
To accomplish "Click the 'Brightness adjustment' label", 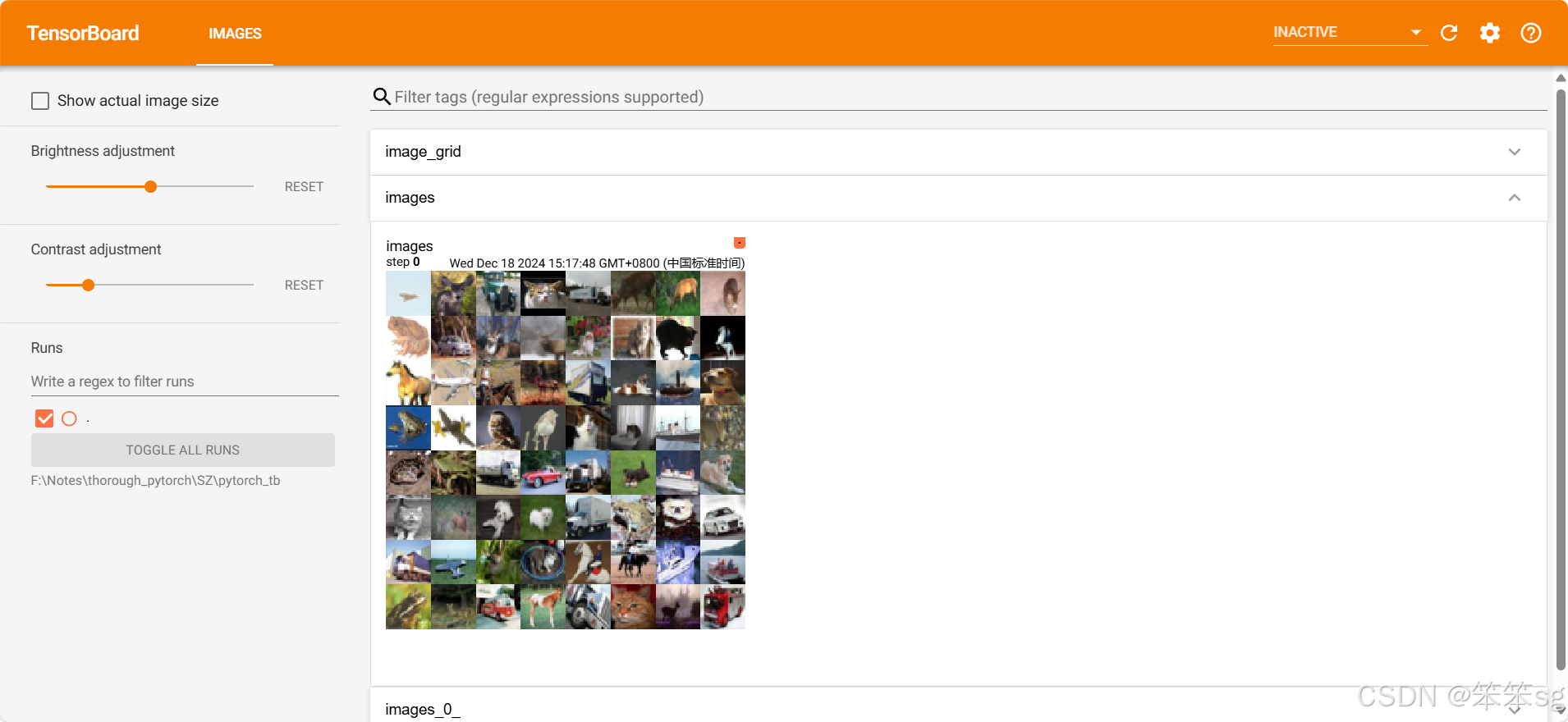I will point(103,151).
